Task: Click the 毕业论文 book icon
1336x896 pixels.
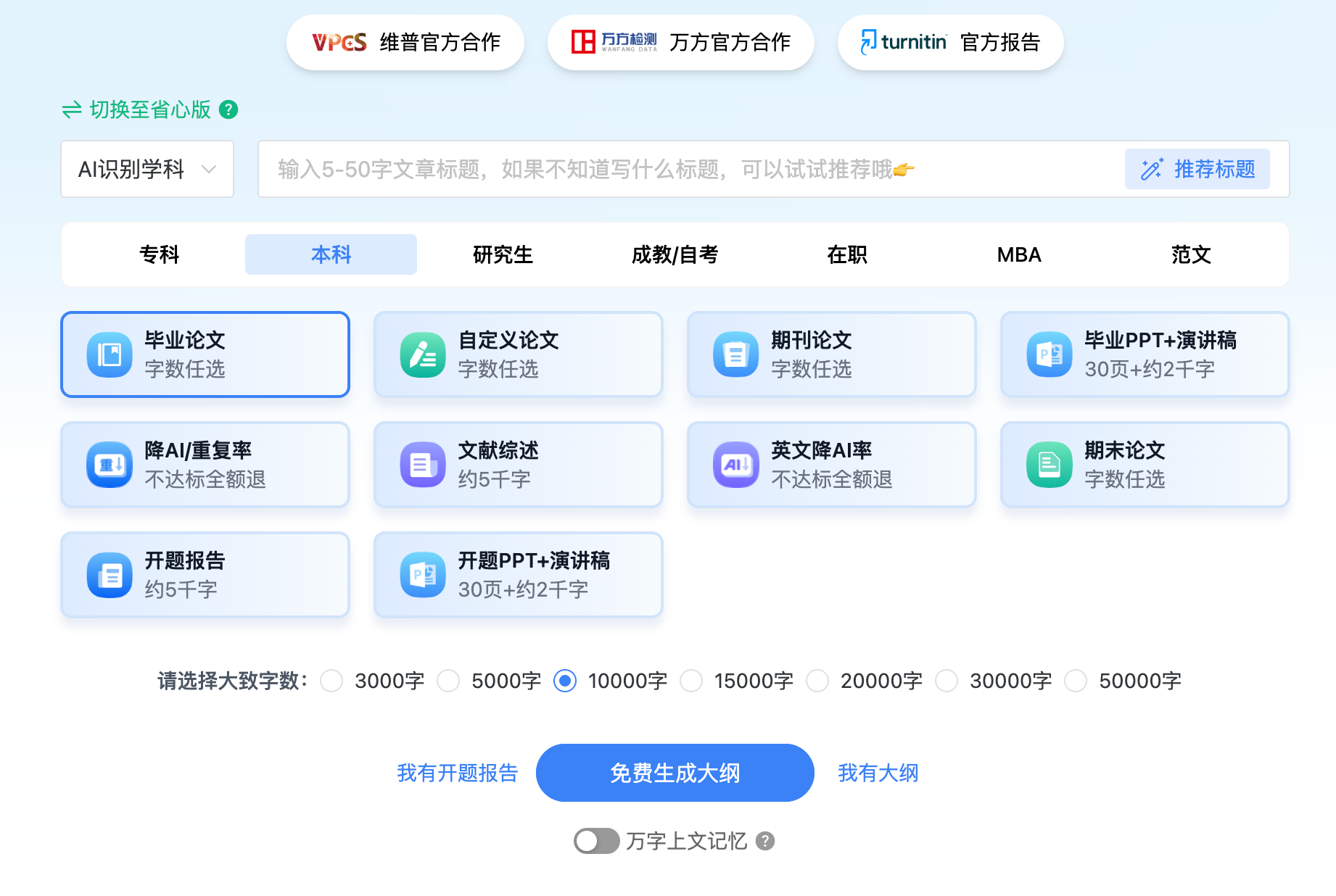Action: click(x=110, y=354)
